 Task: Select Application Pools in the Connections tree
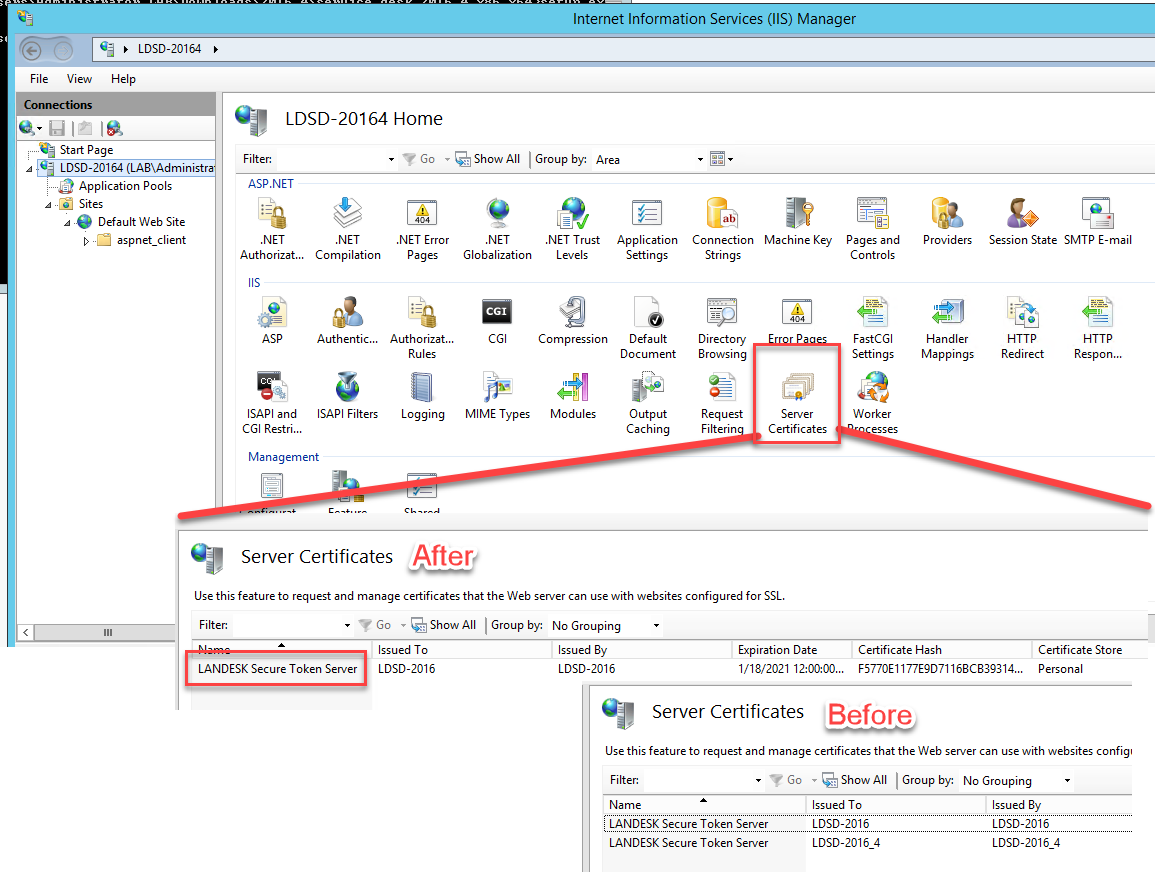pos(125,186)
